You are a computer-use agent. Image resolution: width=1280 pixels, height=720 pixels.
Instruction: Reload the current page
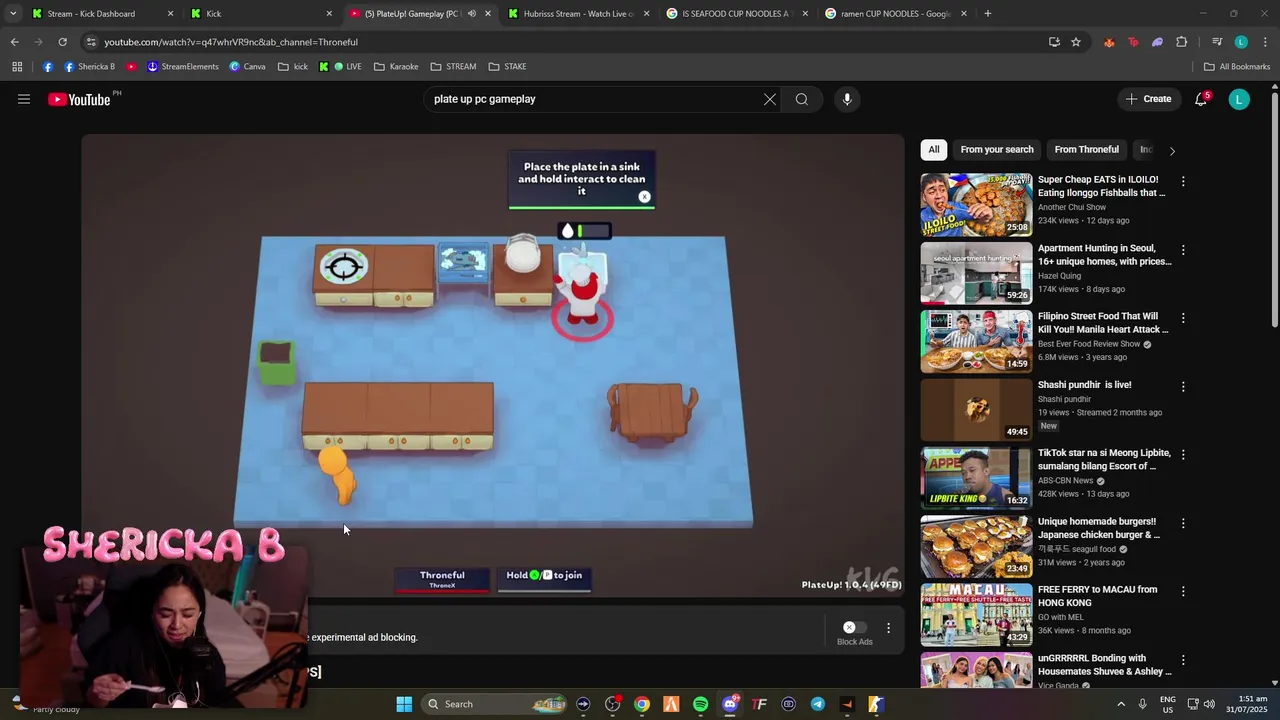(x=62, y=42)
